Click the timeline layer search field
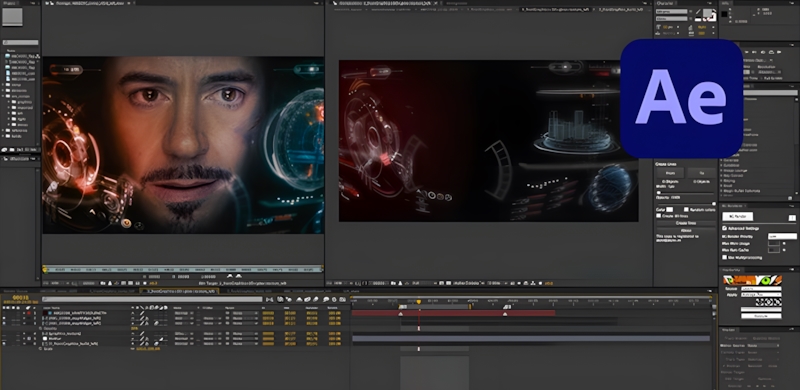 coord(152,300)
